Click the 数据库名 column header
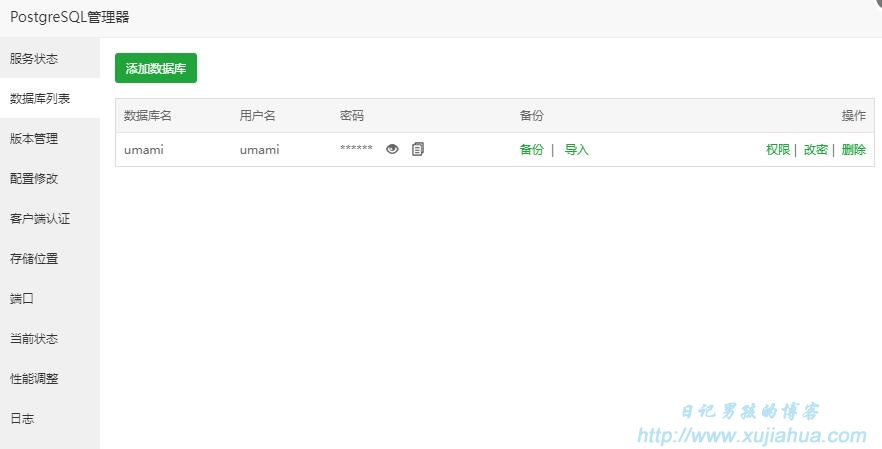The width and height of the screenshot is (882, 449). coord(147,115)
